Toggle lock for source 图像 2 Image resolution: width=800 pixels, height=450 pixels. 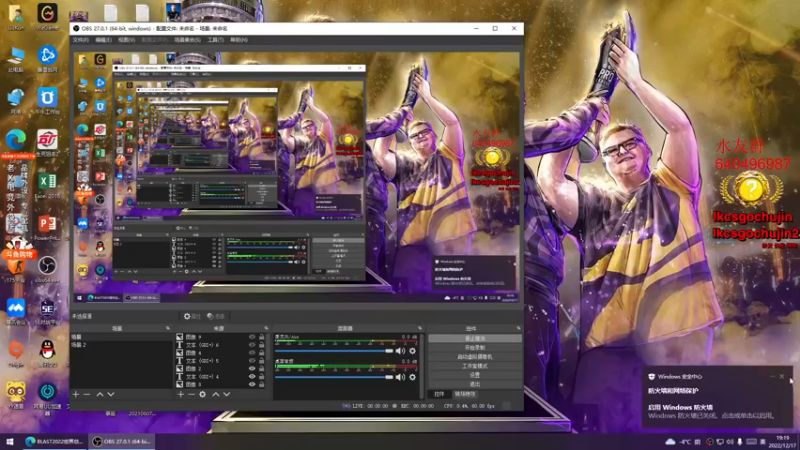[x=262, y=368]
